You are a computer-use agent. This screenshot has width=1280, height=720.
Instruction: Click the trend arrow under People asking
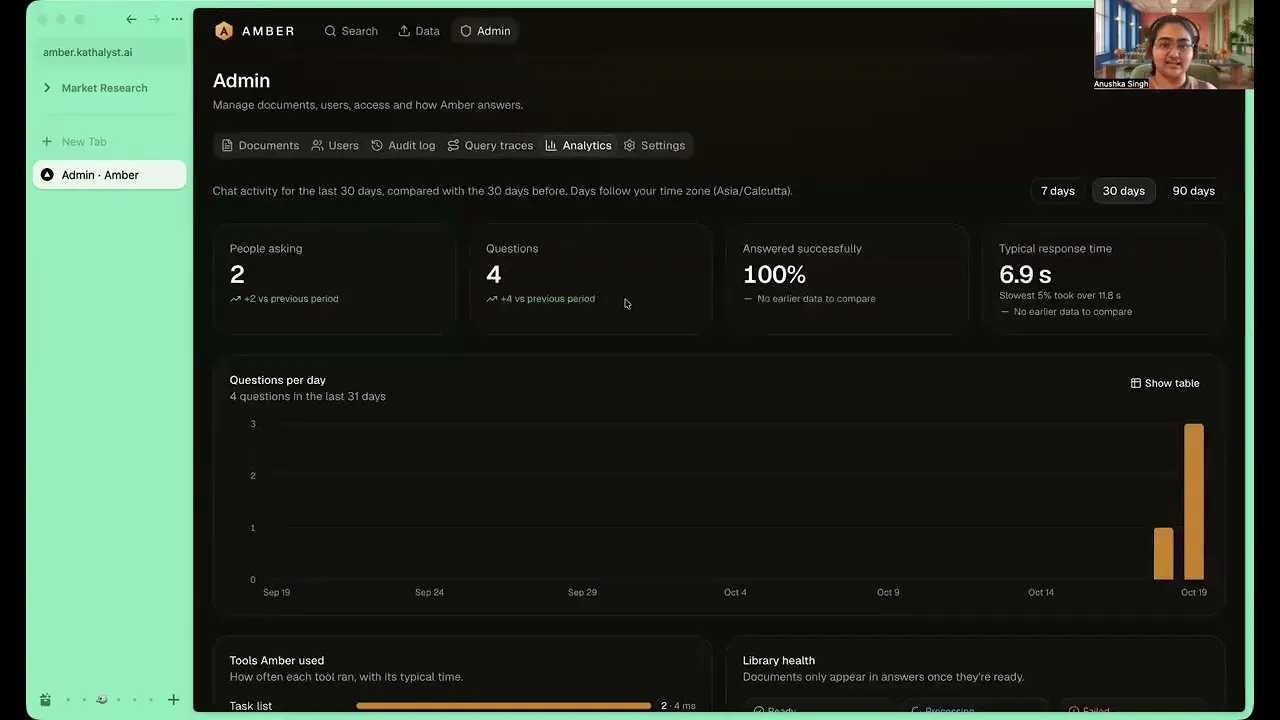pyautogui.click(x=236, y=299)
